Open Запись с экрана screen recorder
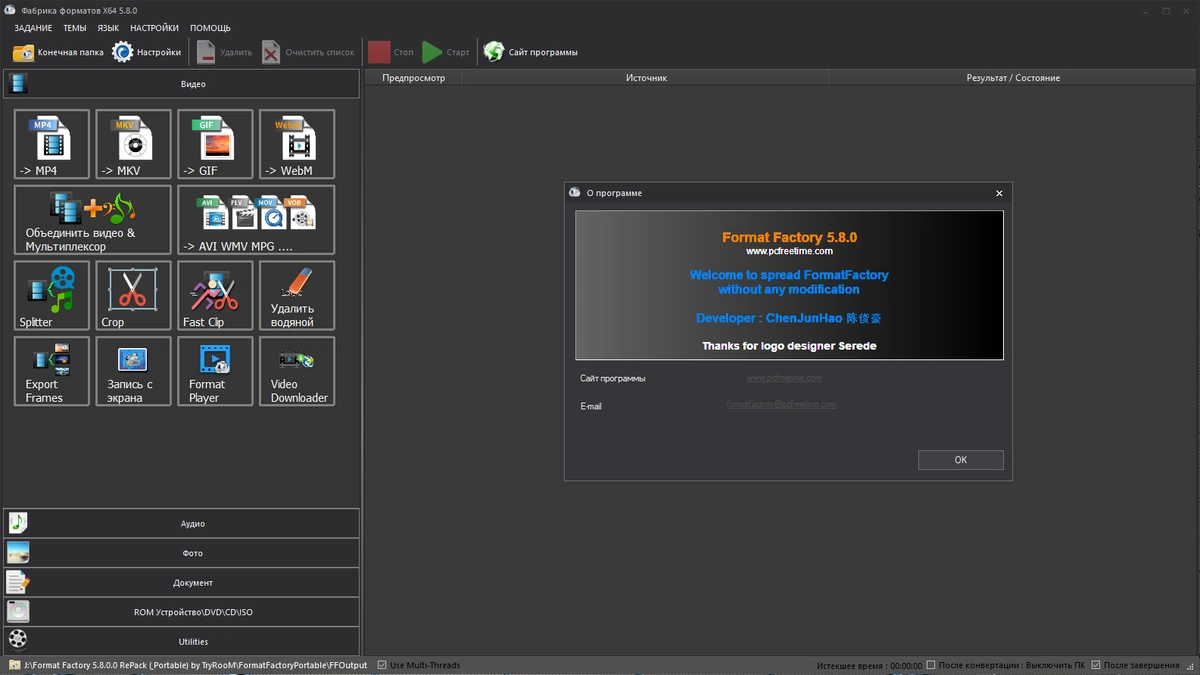This screenshot has width=1200, height=675. 133,371
